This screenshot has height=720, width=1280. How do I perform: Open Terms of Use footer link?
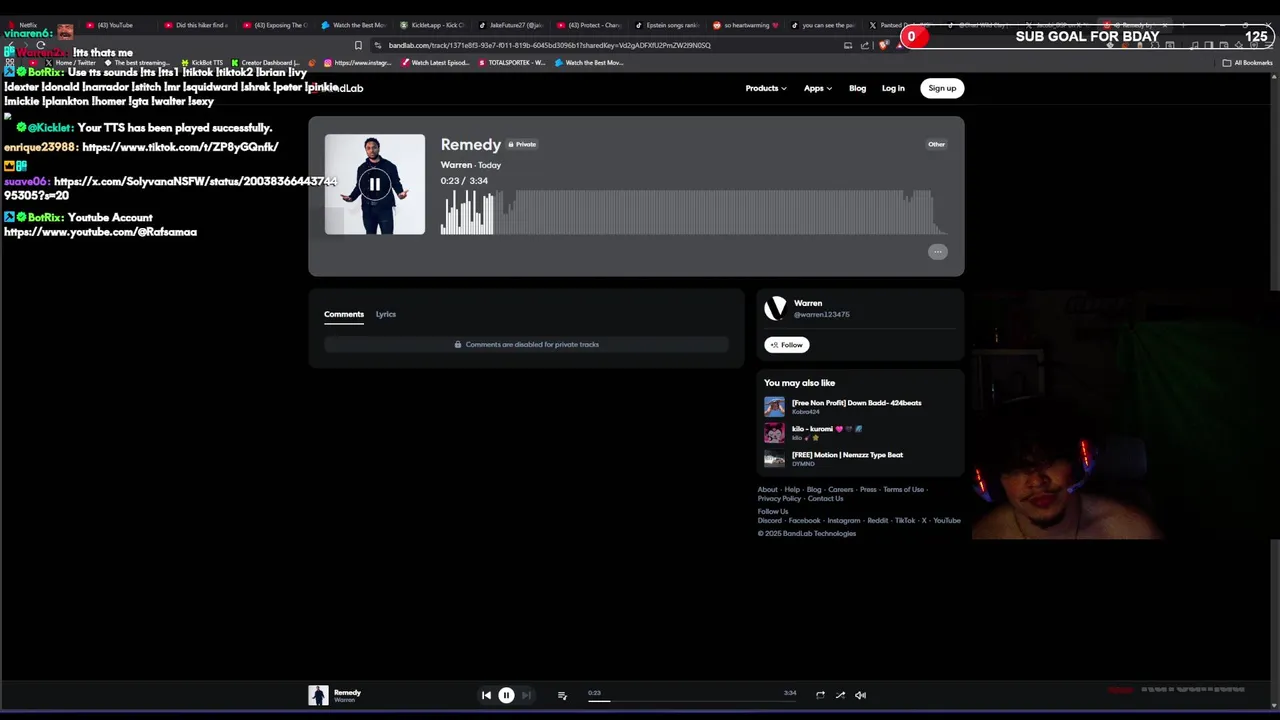point(903,490)
